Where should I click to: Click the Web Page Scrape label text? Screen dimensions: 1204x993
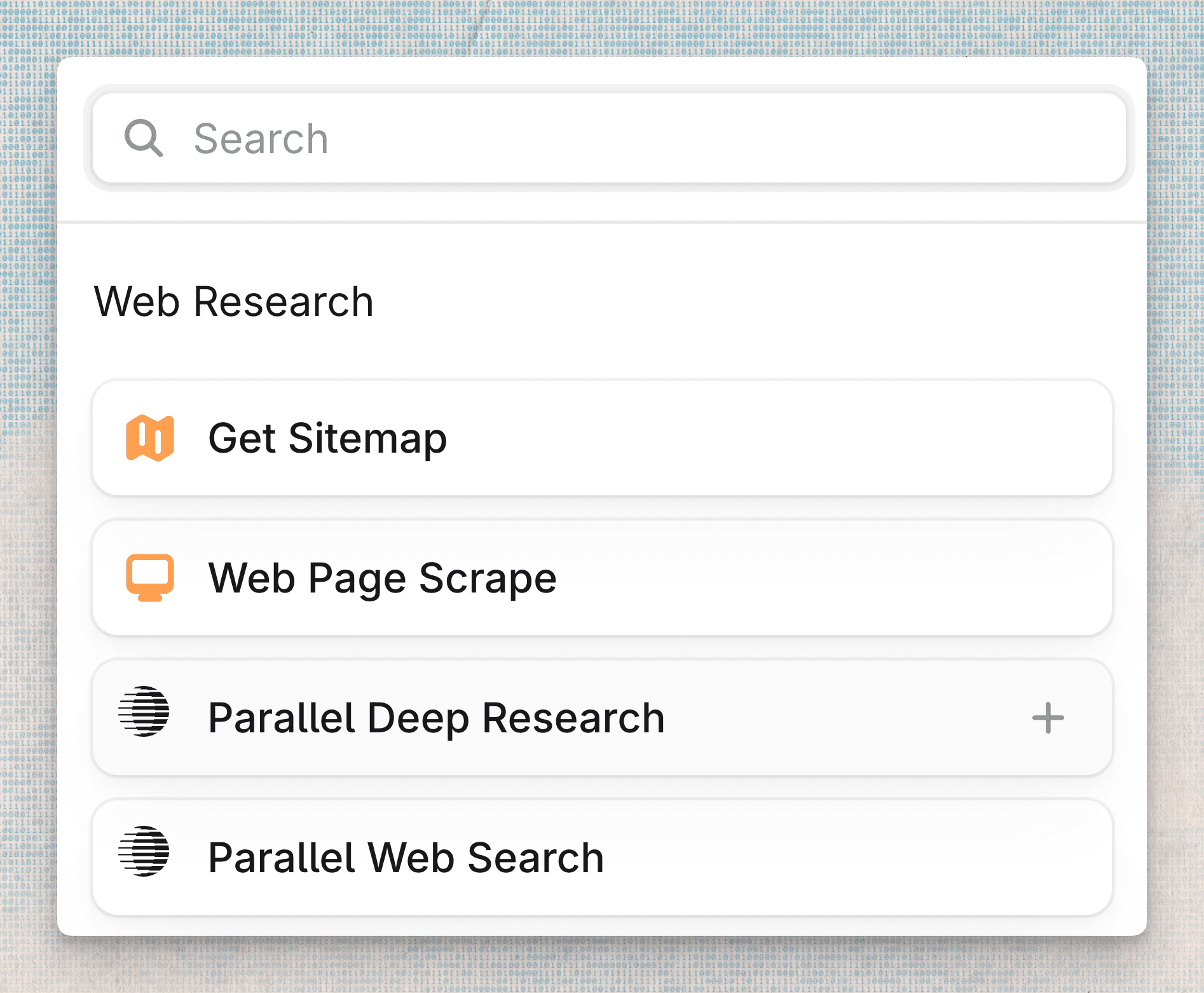(383, 579)
